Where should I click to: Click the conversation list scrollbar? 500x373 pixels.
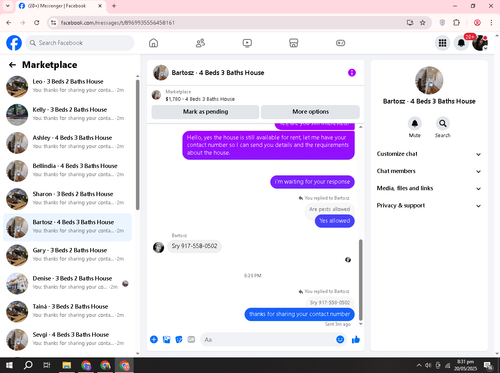(x=137, y=145)
